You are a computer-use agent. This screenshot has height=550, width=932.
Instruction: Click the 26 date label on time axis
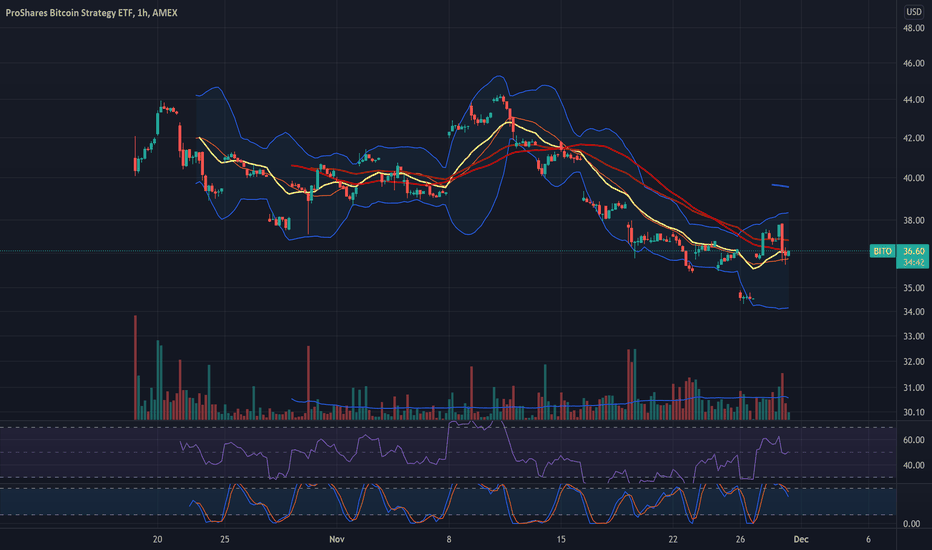coord(740,539)
